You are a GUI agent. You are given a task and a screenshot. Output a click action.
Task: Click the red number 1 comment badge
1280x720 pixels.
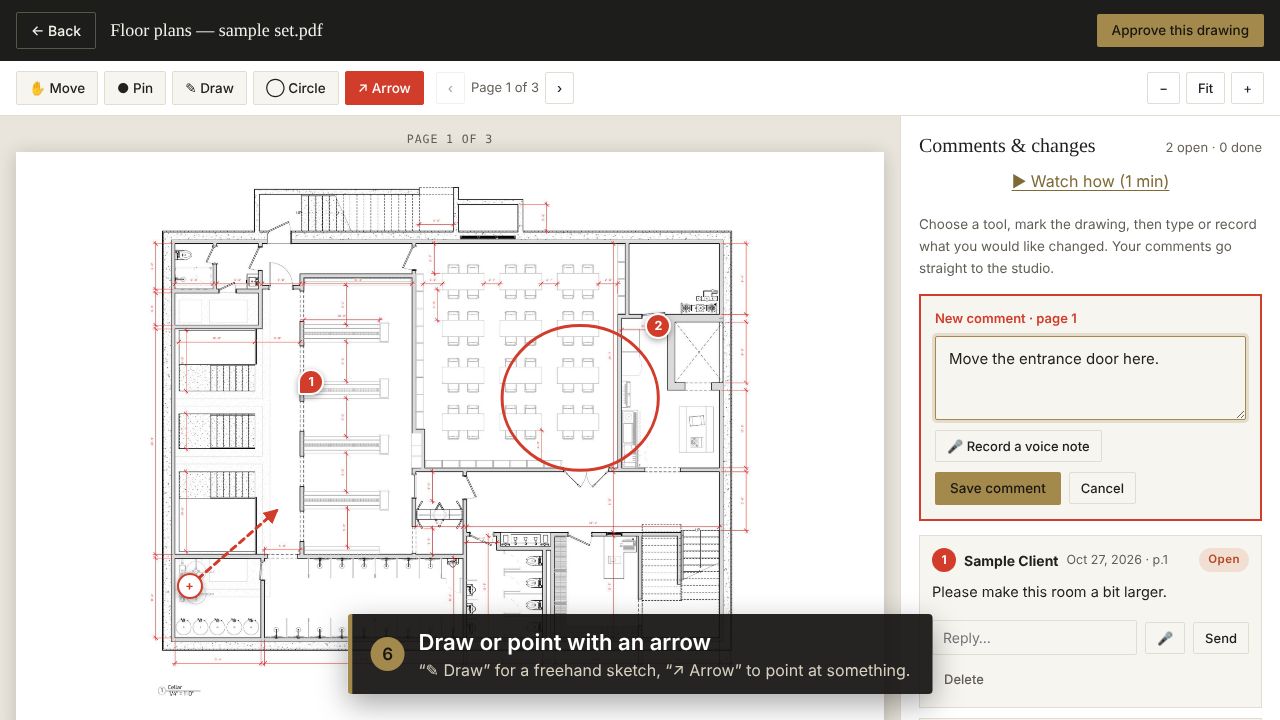pos(943,560)
